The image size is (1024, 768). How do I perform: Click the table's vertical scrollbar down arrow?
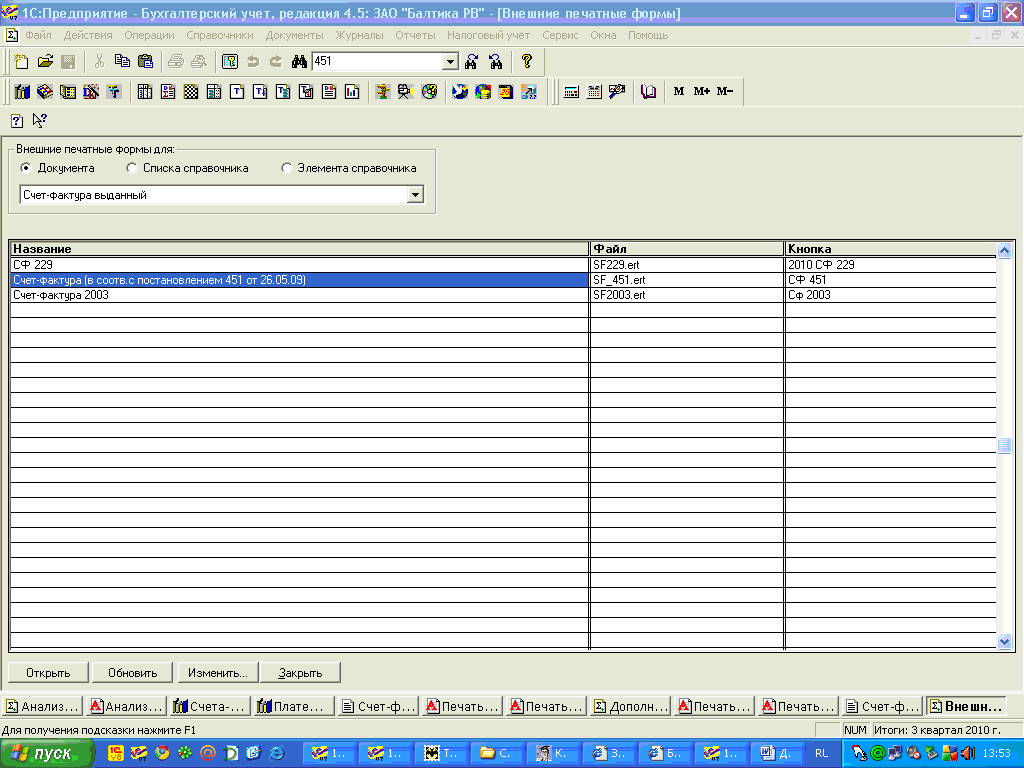coord(1004,642)
